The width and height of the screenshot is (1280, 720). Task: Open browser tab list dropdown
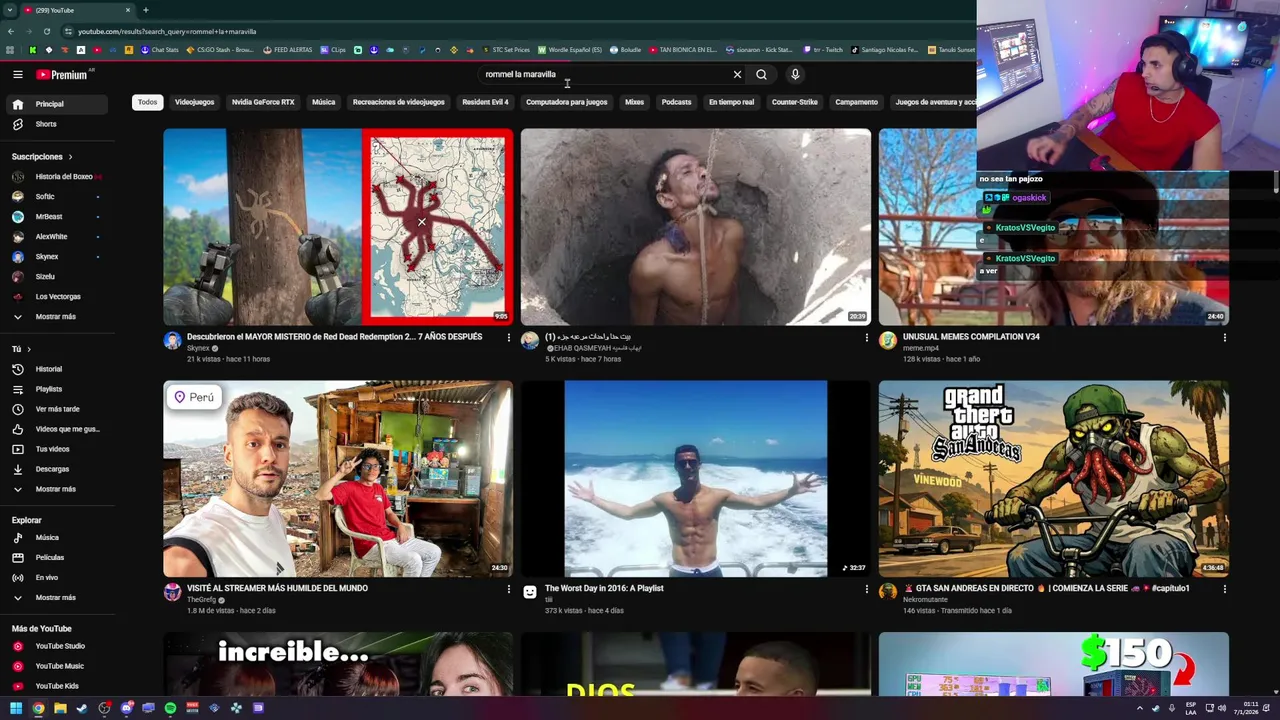click(10, 10)
